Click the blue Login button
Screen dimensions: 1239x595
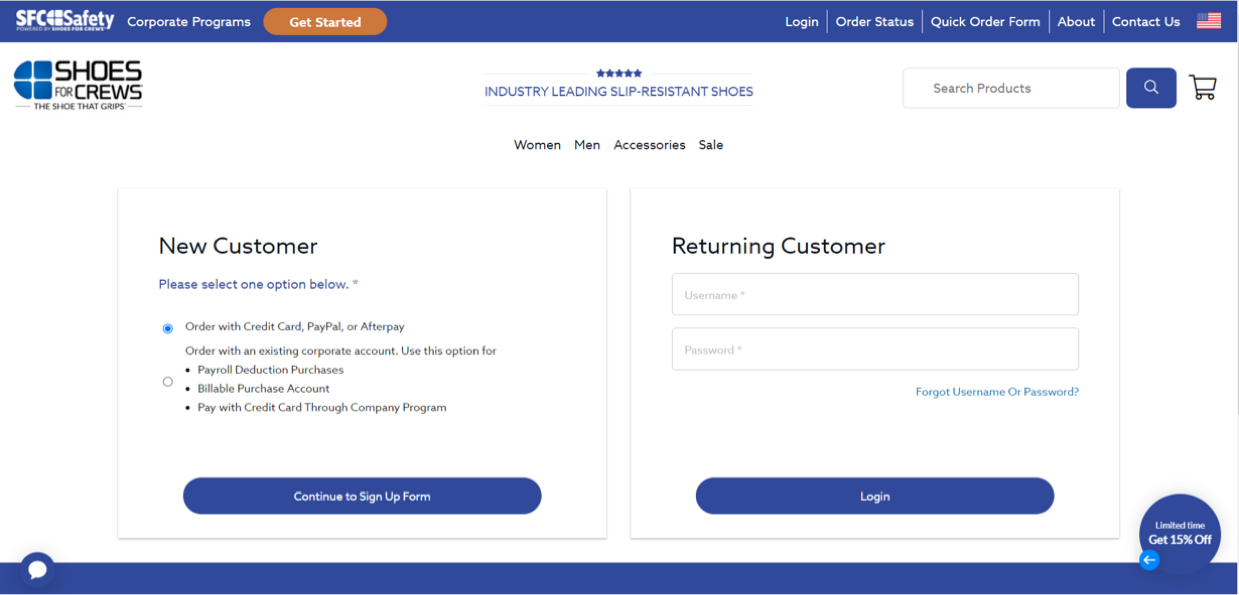[875, 496]
